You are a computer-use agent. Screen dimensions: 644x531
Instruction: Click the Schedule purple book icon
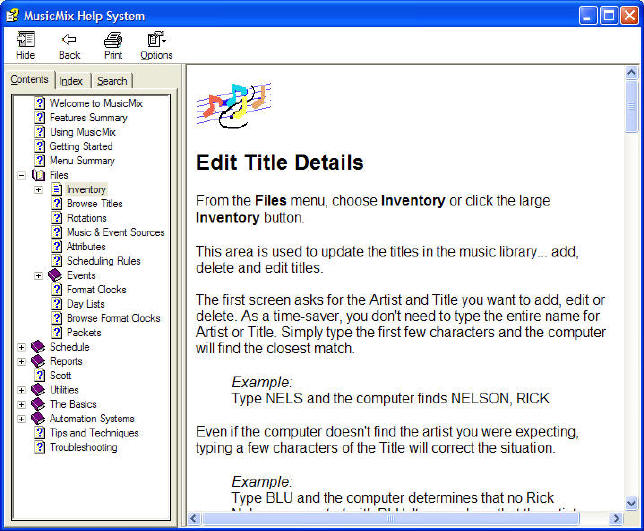[38, 347]
